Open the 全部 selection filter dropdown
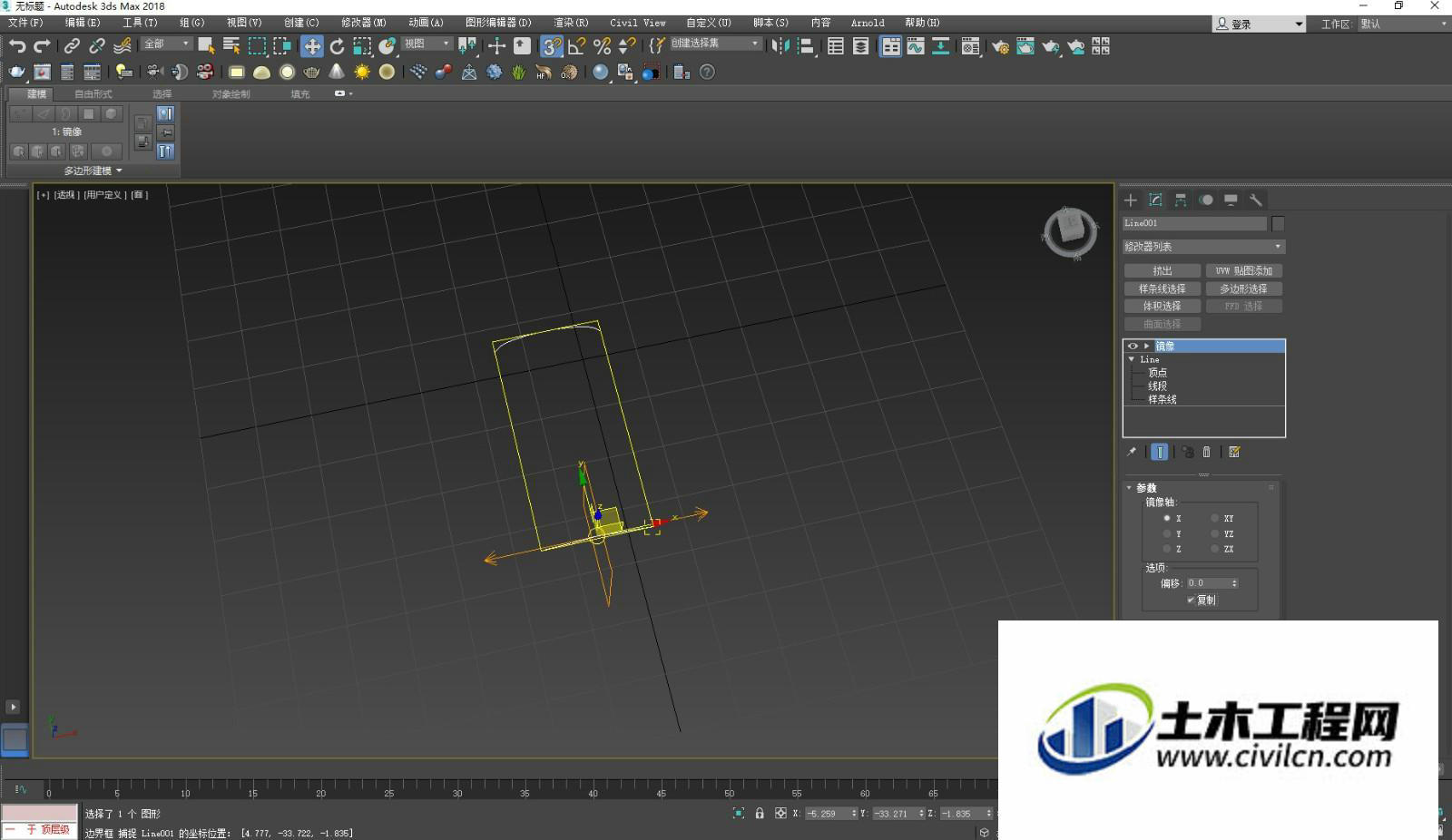1452x840 pixels. 167,44
